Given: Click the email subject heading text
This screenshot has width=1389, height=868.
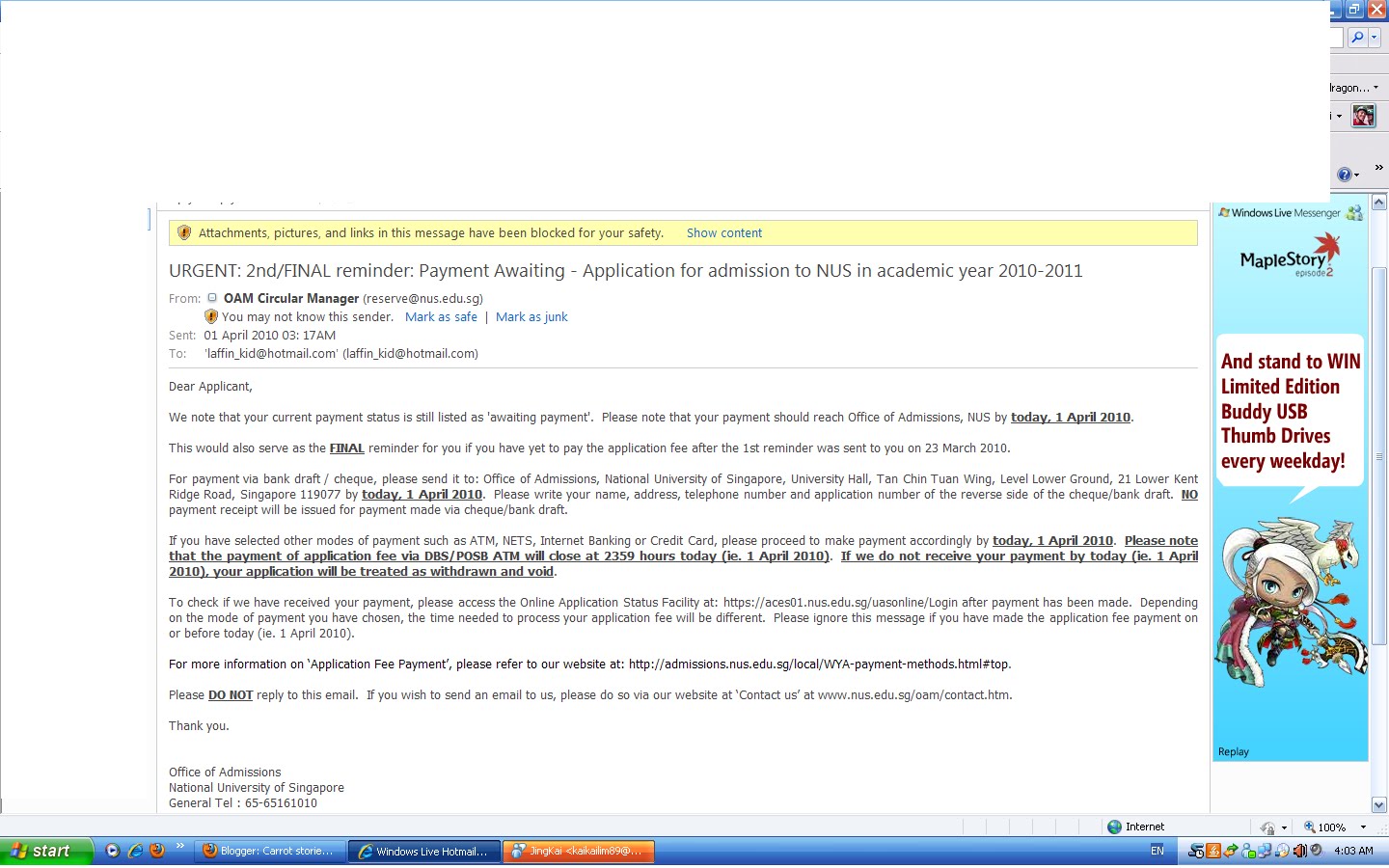Looking at the screenshot, I should coord(625,271).
